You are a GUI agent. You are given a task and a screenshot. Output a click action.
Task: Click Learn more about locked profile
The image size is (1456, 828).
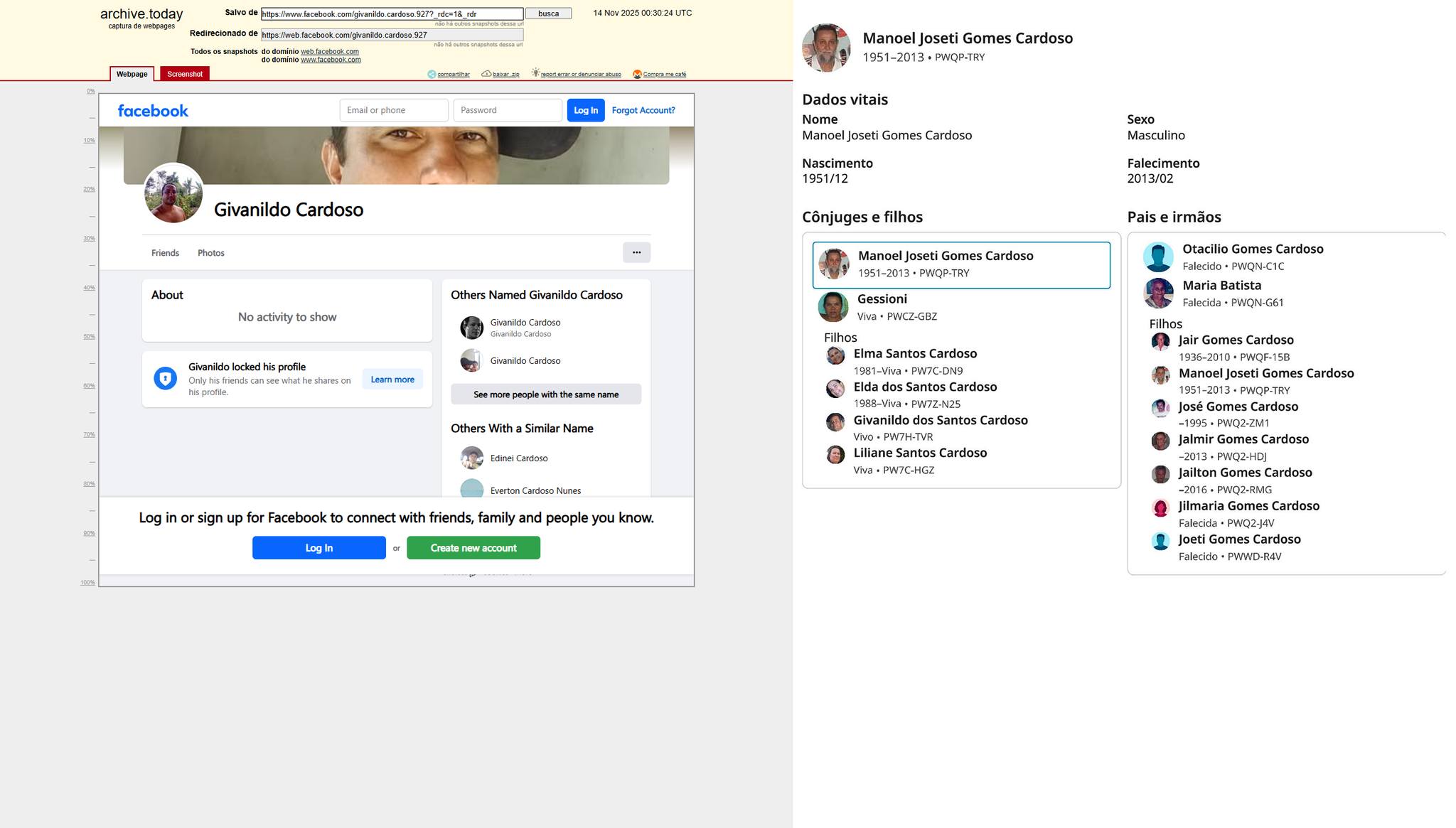(x=392, y=380)
